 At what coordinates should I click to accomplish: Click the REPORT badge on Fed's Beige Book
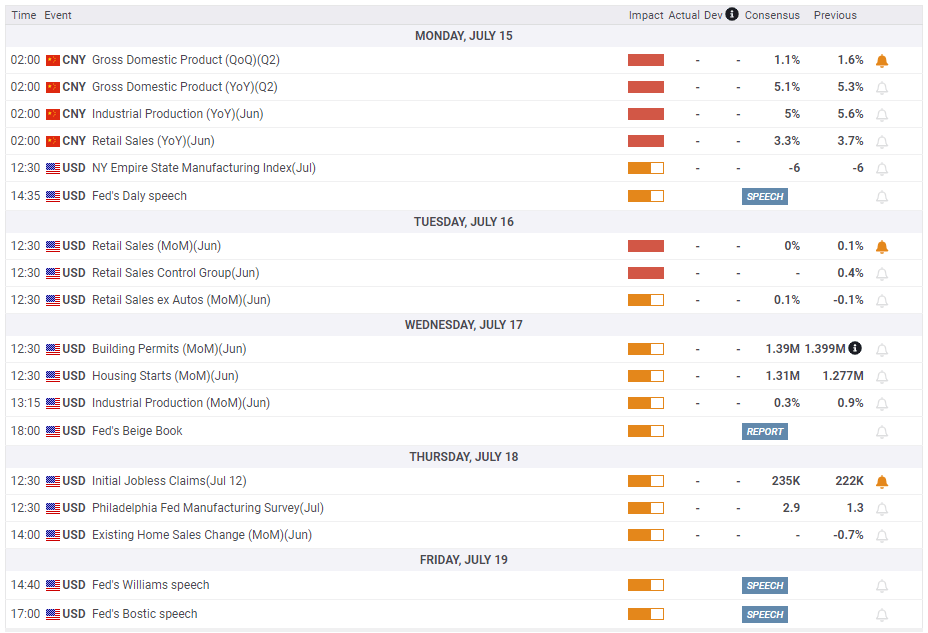[765, 431]
